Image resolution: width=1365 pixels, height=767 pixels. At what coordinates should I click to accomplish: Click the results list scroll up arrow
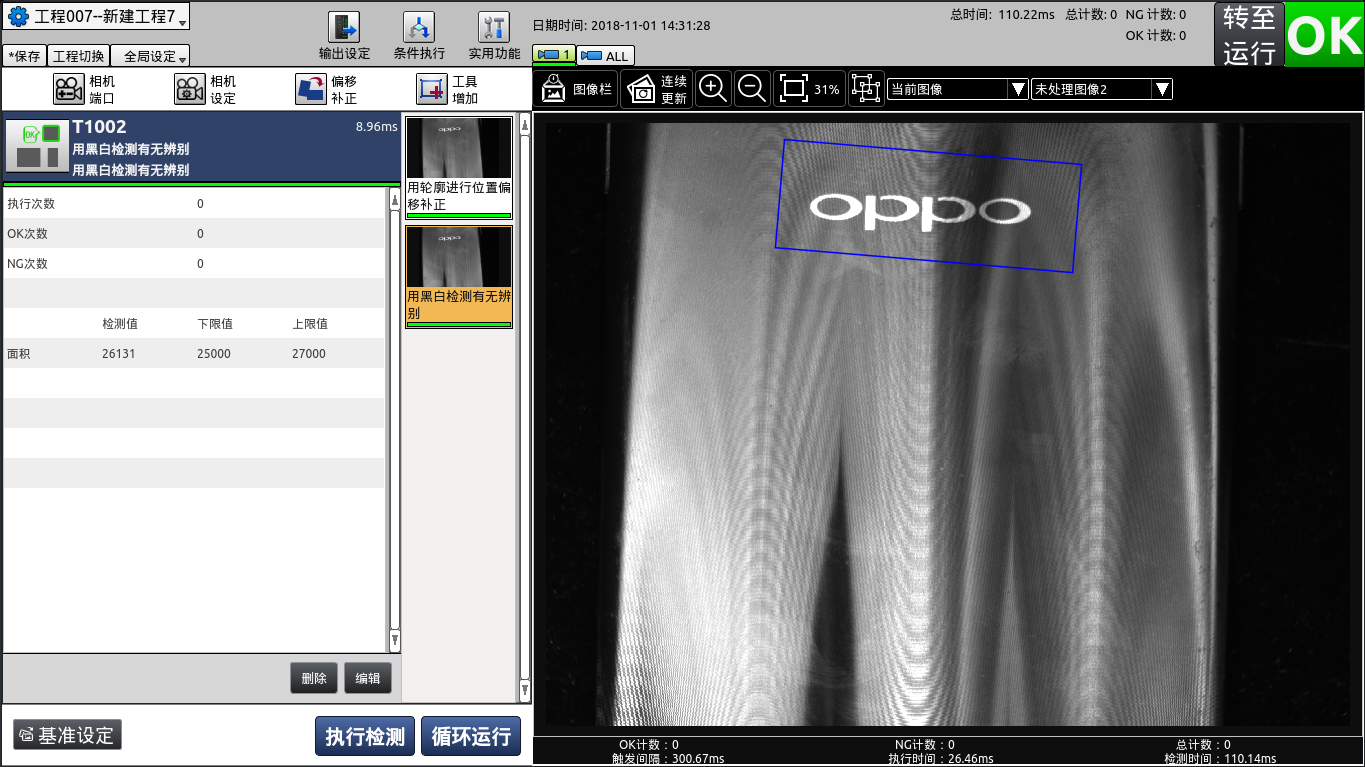[x=394, y=201]
